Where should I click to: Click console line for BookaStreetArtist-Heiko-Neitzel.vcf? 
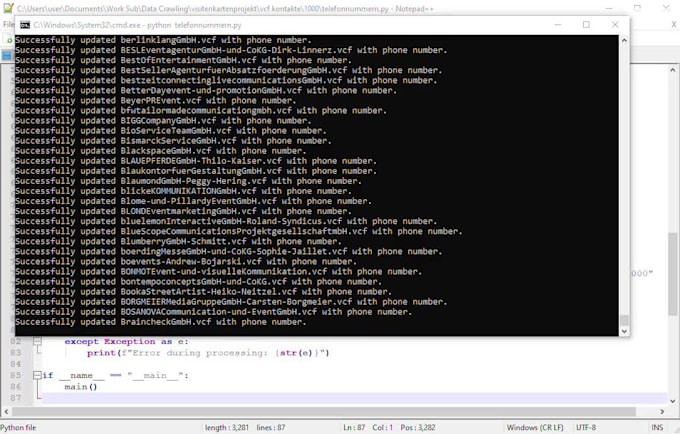click(203, 292)
